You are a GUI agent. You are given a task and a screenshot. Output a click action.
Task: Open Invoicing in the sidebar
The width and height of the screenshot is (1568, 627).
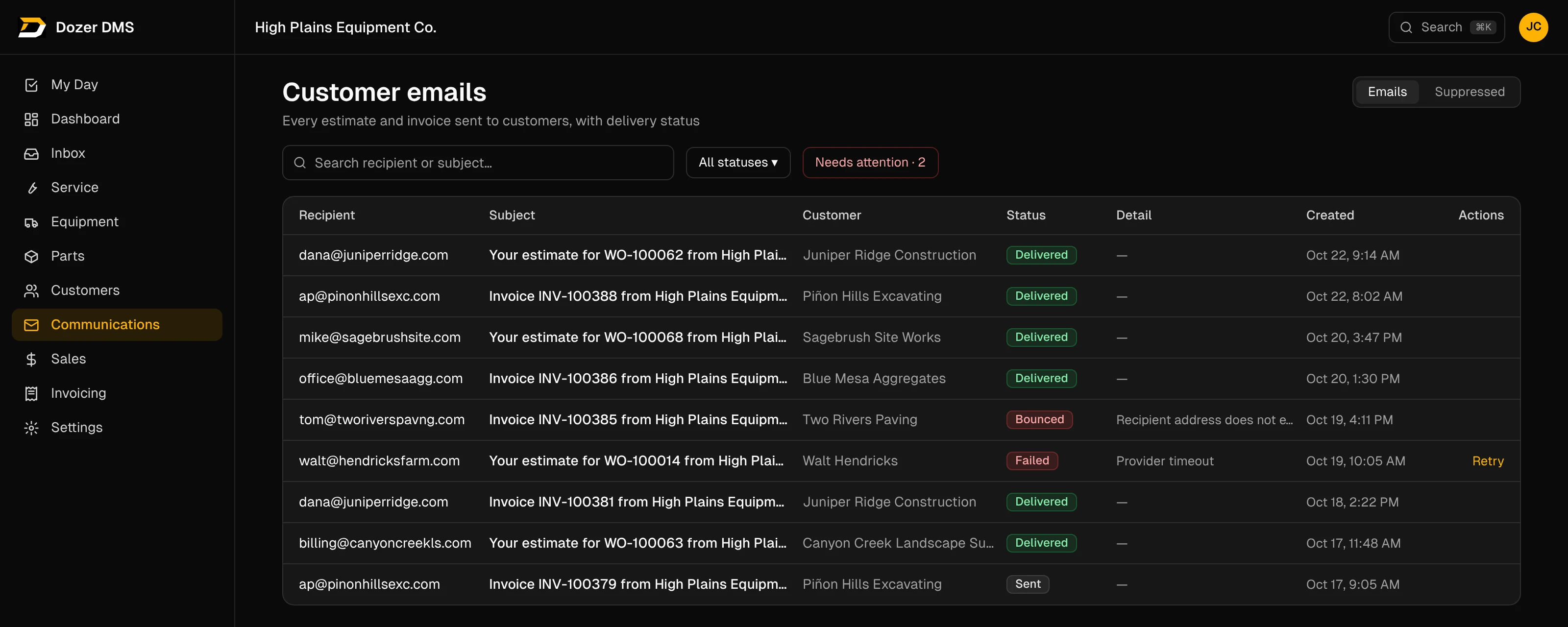tap(117, 394)
